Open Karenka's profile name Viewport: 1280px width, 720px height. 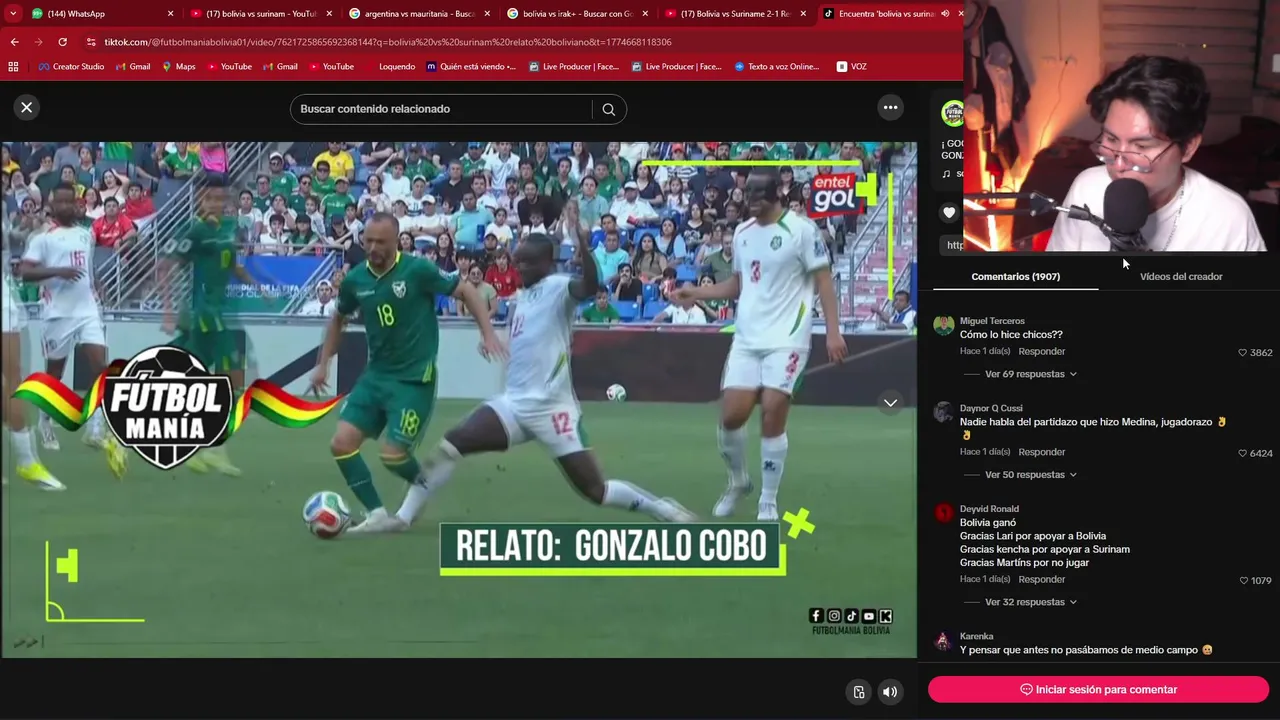976,636
